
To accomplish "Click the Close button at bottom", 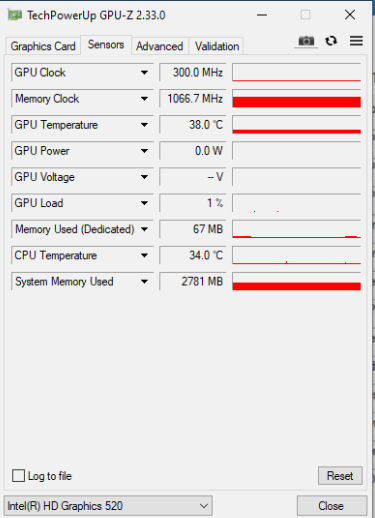I will pyautogui.click(x=331, y=506).
